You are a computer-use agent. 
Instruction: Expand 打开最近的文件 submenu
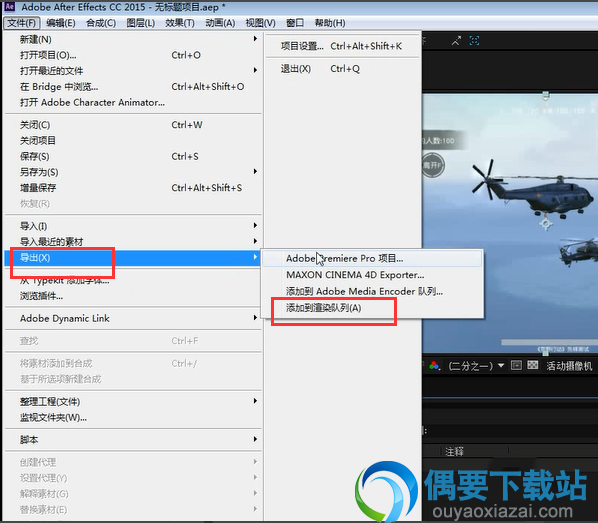[x=133, y=71]
